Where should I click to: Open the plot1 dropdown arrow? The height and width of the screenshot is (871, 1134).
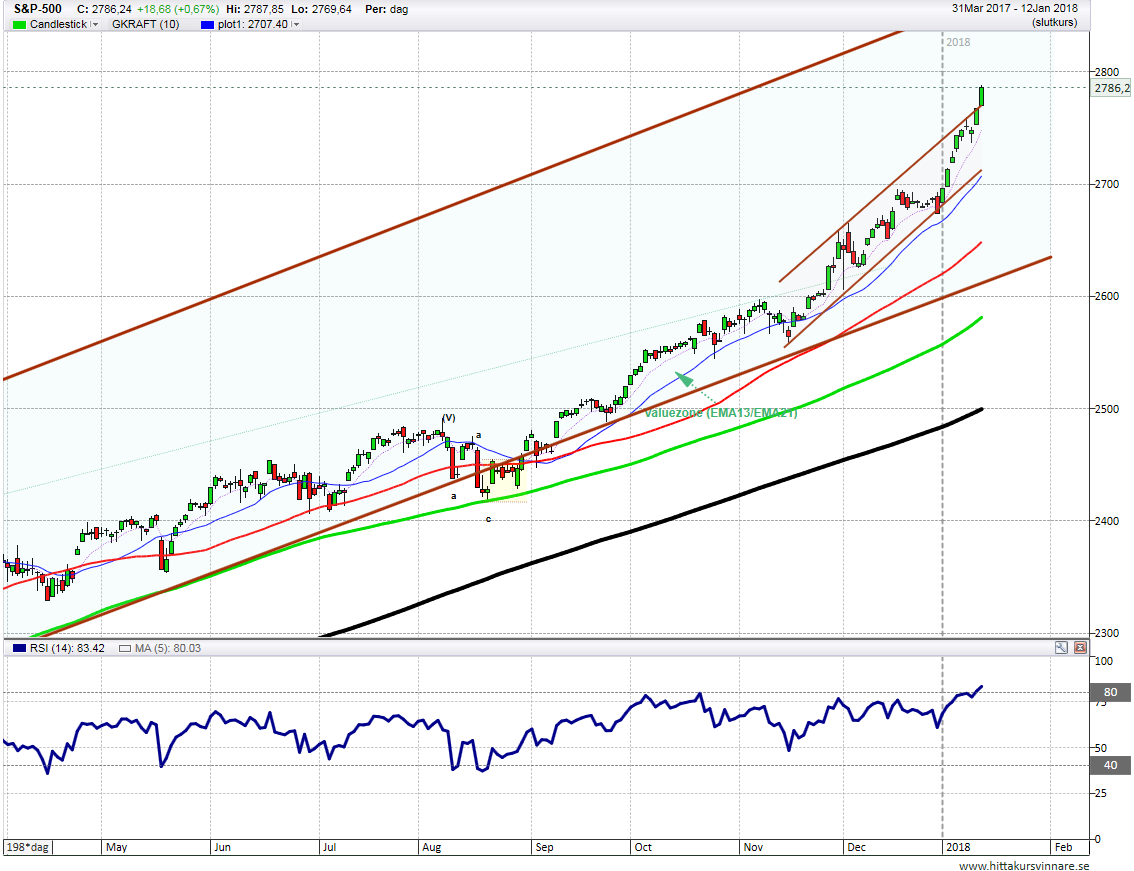[x=295, y=25]
